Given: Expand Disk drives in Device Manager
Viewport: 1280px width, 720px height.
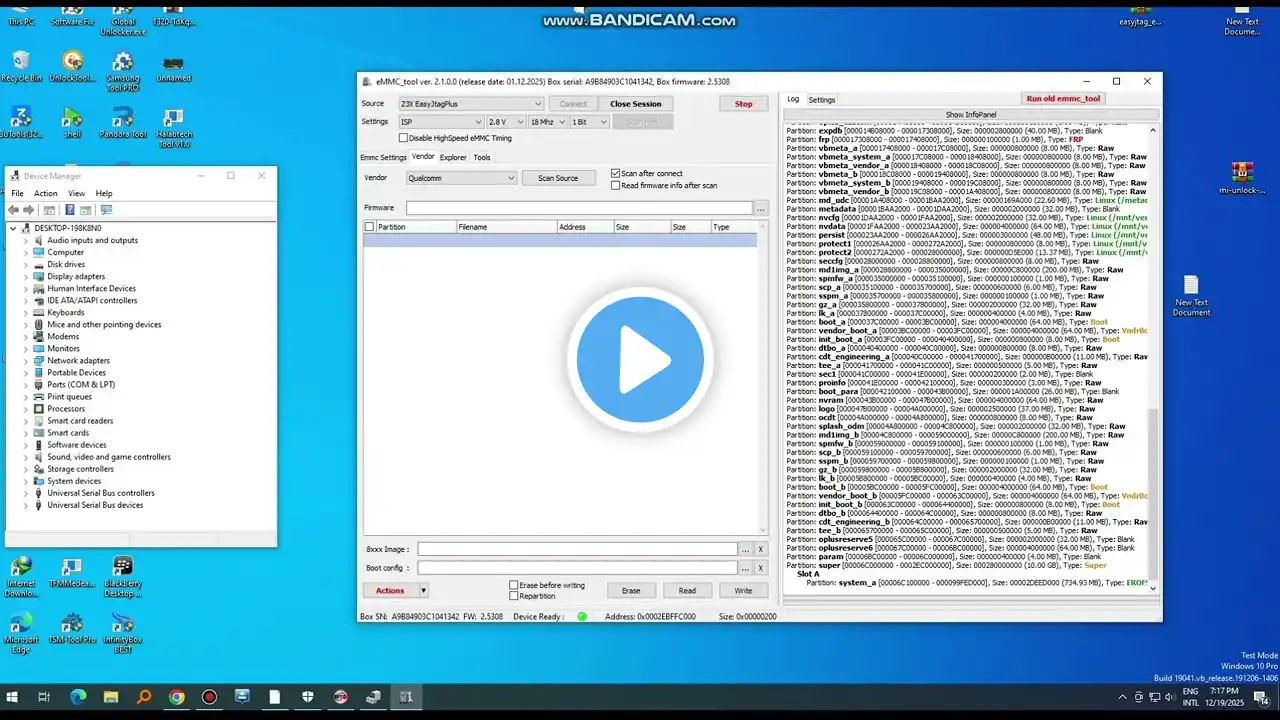Looking at the screenshot, I should 26,264.
